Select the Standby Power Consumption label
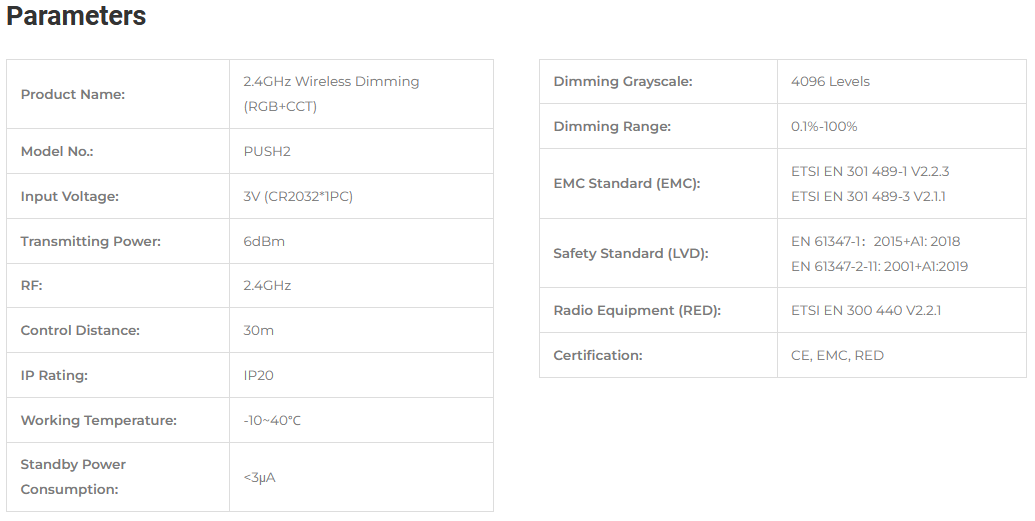 [x=73, y=477]
